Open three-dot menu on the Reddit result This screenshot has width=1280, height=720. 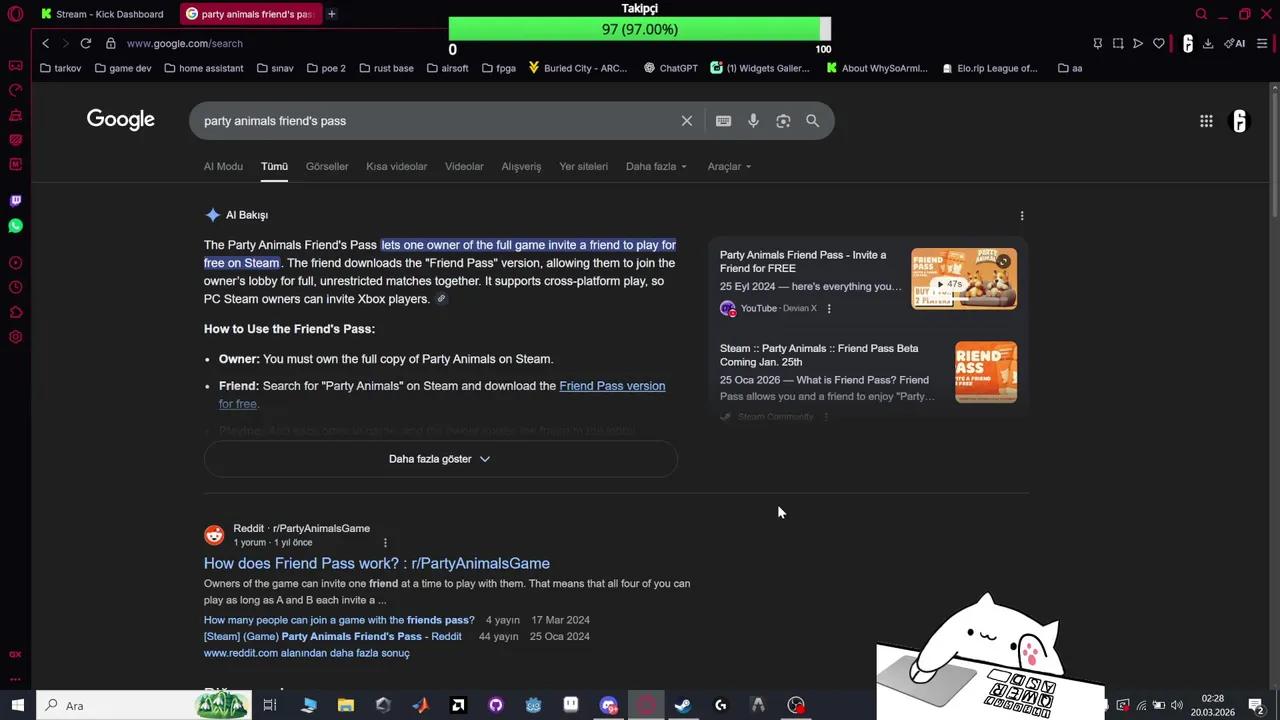tap(385, 543)
